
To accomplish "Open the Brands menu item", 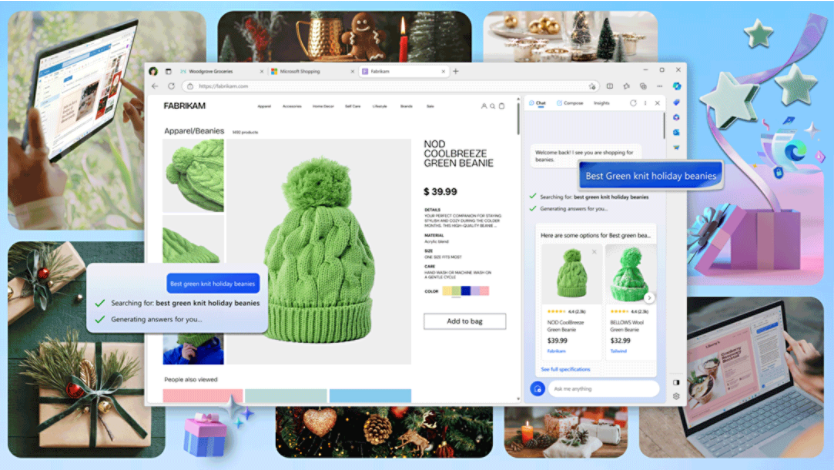I will [406, 106].
